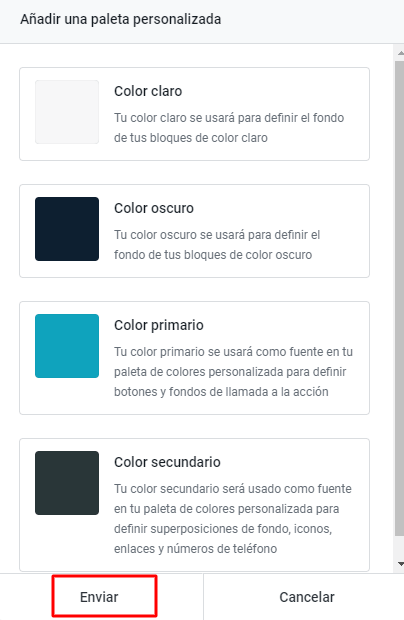
Task: Select the dark Color secundario swatch
Action: pos(67,483)
